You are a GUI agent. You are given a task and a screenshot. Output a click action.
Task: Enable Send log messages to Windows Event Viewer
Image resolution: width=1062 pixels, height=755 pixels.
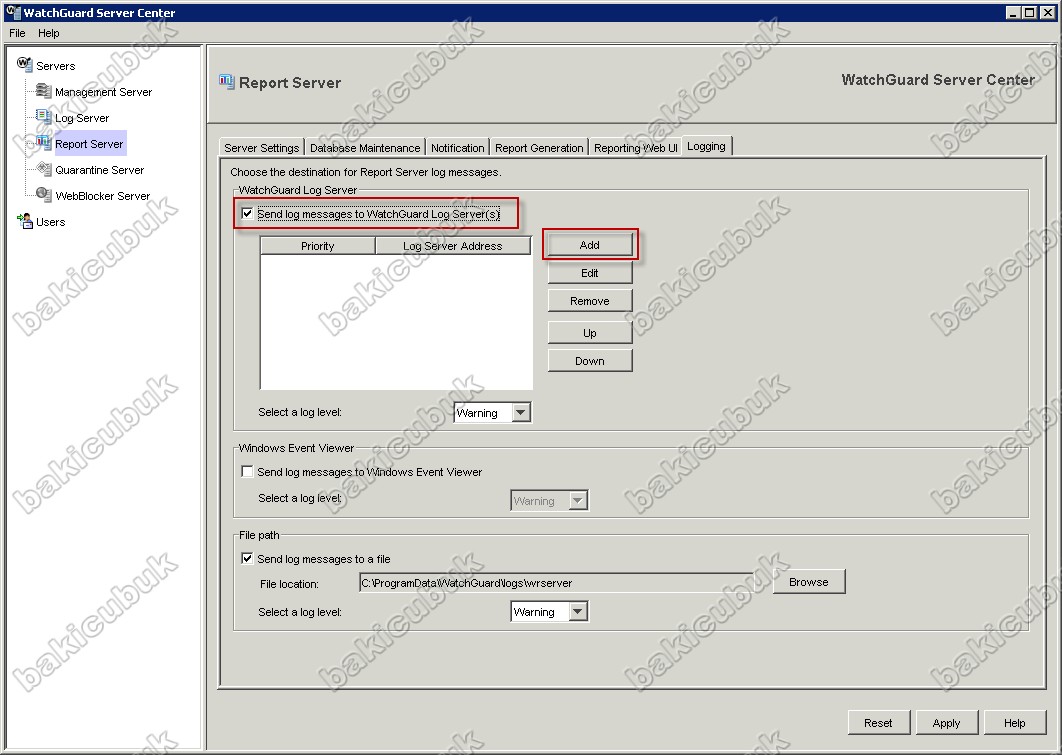(248, 472)
